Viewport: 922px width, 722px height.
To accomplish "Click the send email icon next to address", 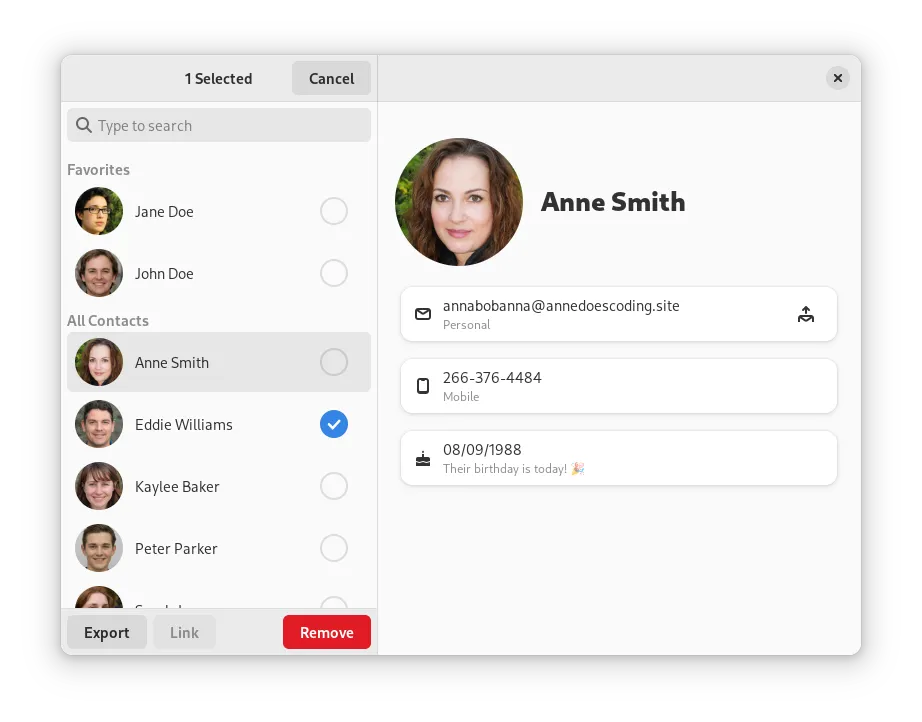I will point(806,314).
